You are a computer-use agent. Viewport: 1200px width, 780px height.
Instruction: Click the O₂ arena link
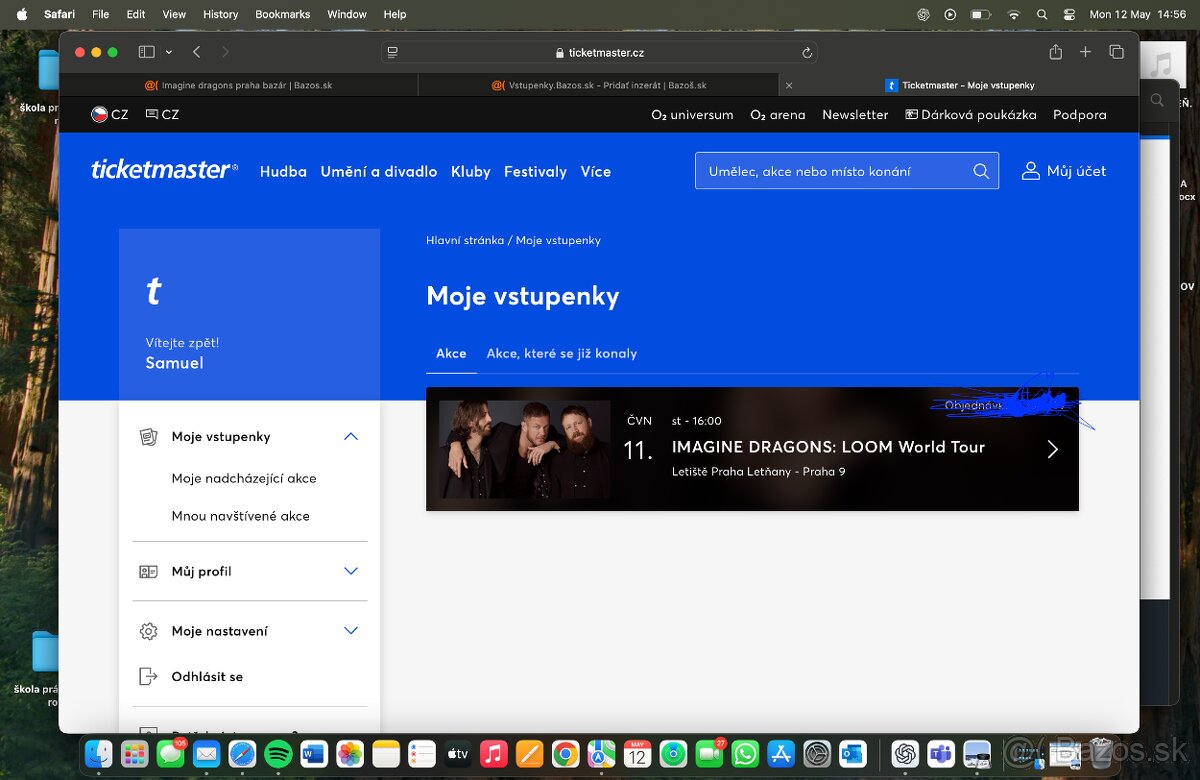pyautogui.click(x=778, y=114)
